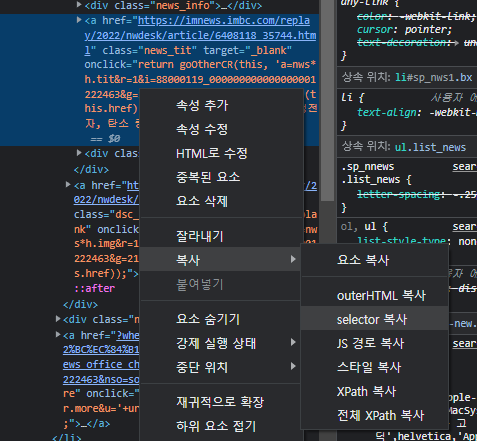The image size is (477, 441).
Task: Choose '전체 XPath 복사' option
Action: click(374, 415)
